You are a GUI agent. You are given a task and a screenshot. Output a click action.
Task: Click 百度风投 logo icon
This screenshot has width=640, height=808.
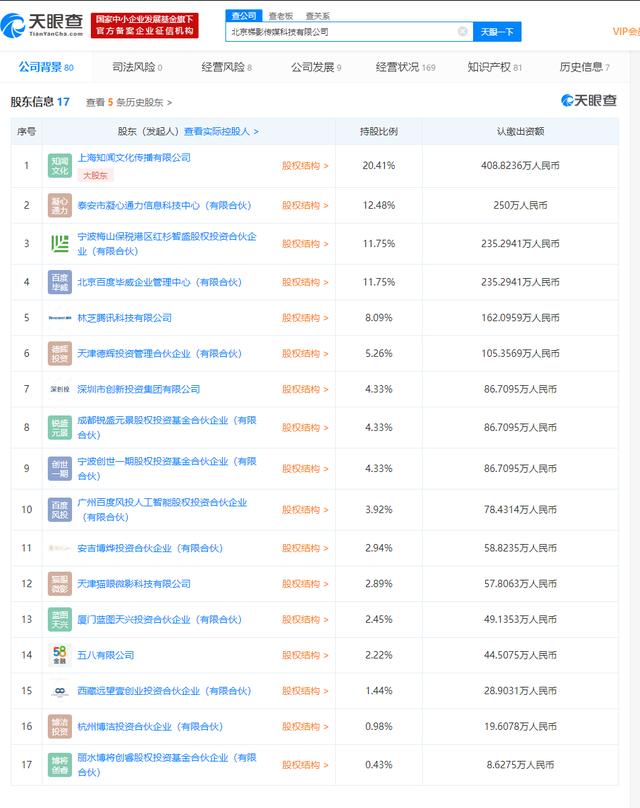tap(60, 510)
